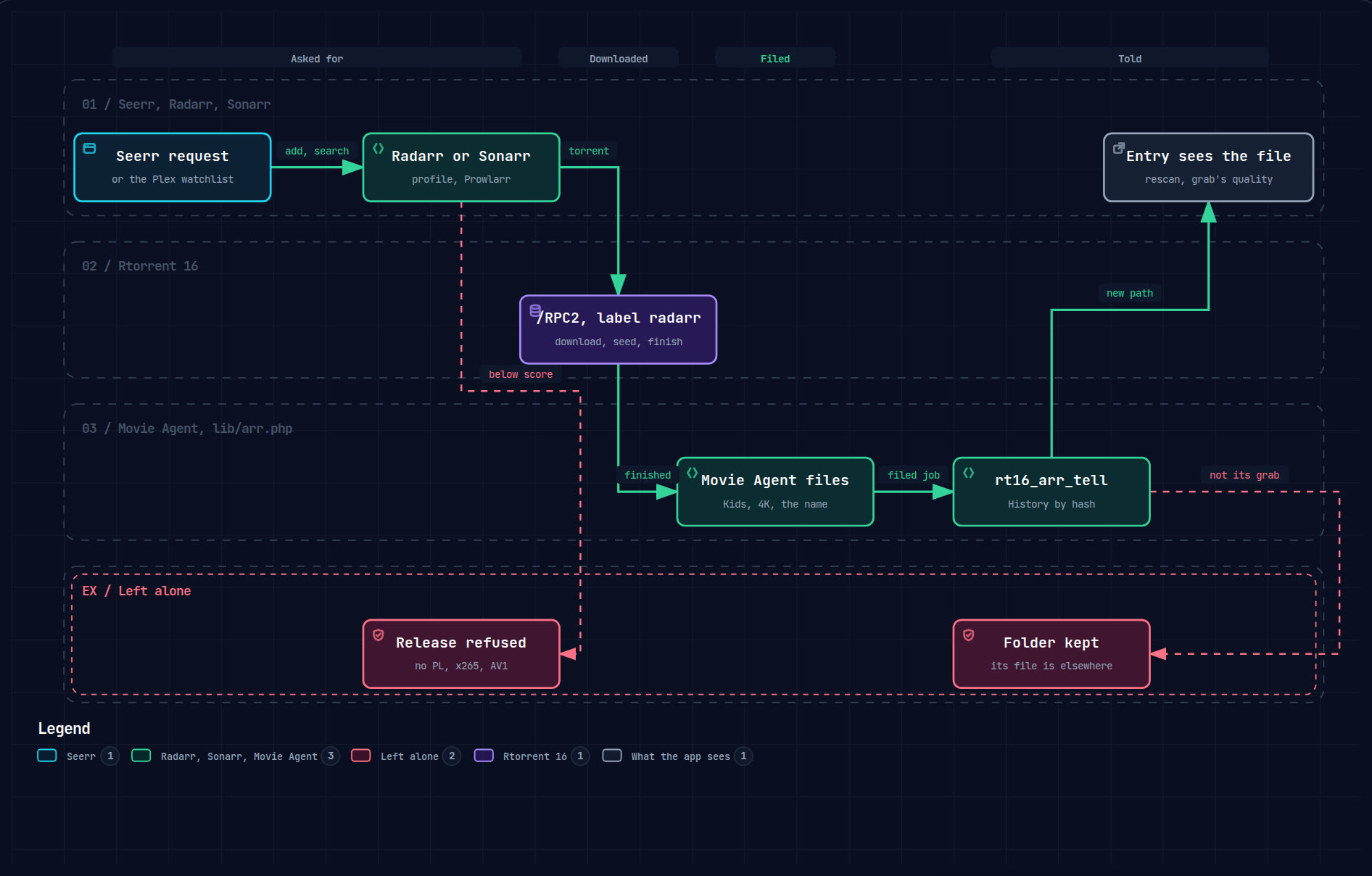Click the Legend heading
The height and width of the screenshot is (876, 1372).
pyautogui.click(x=64, y=728)
